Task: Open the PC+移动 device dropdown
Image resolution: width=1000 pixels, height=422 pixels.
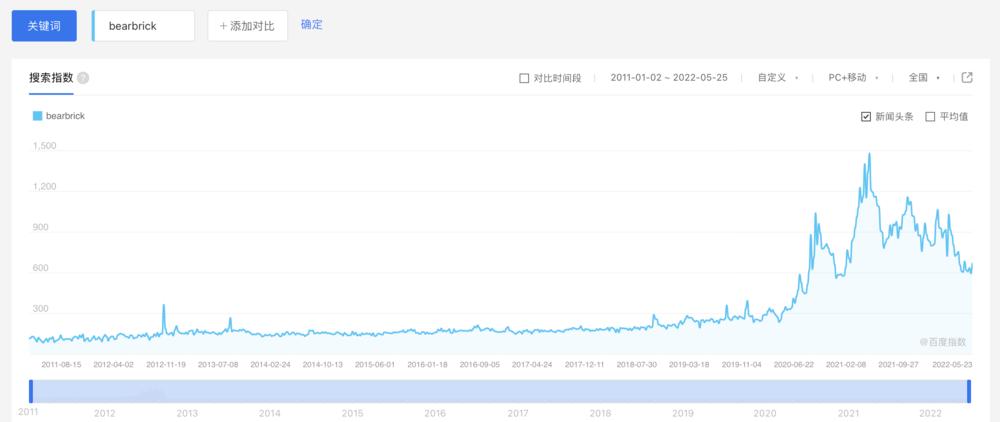Action: (x=852, y=78)
